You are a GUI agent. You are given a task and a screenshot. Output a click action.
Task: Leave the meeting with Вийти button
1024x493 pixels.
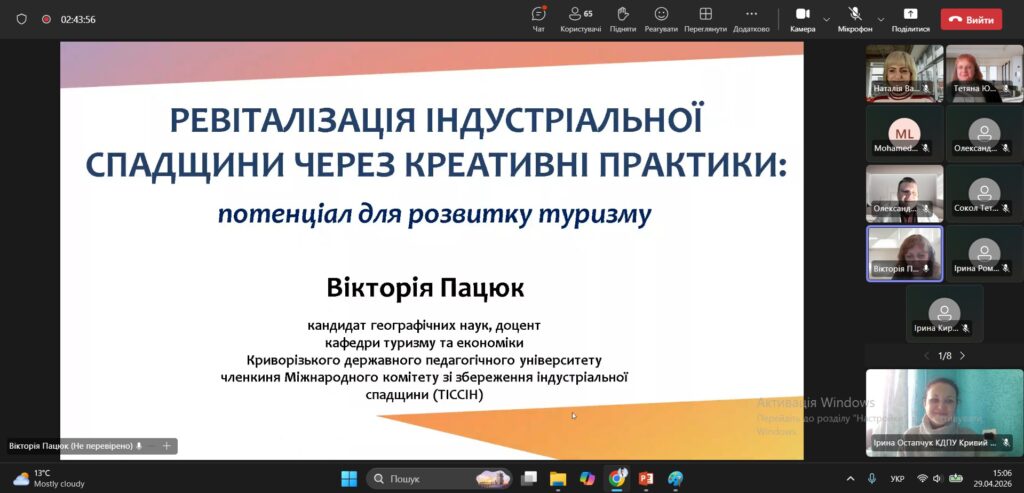[x=971, y=20]
